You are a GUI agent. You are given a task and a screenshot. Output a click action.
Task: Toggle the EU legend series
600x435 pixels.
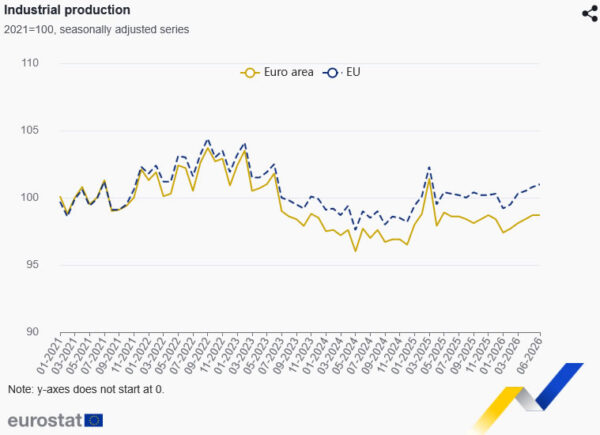[342, 72]
